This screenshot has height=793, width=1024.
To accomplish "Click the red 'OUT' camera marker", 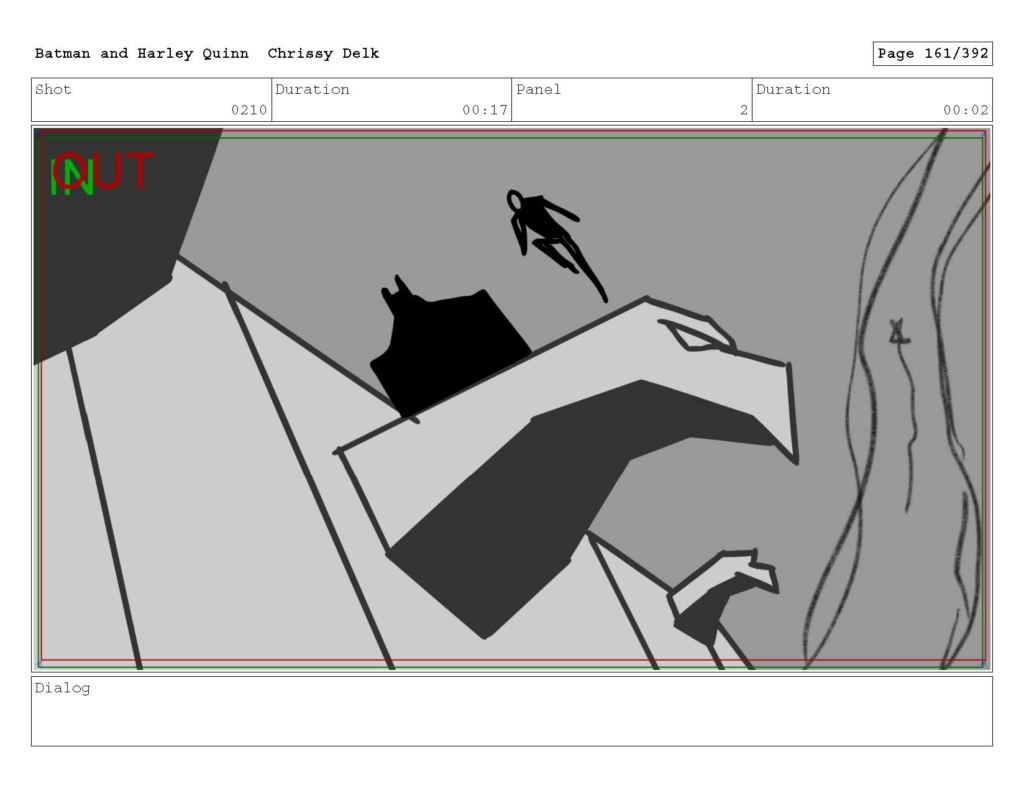I will coord(104,171).
